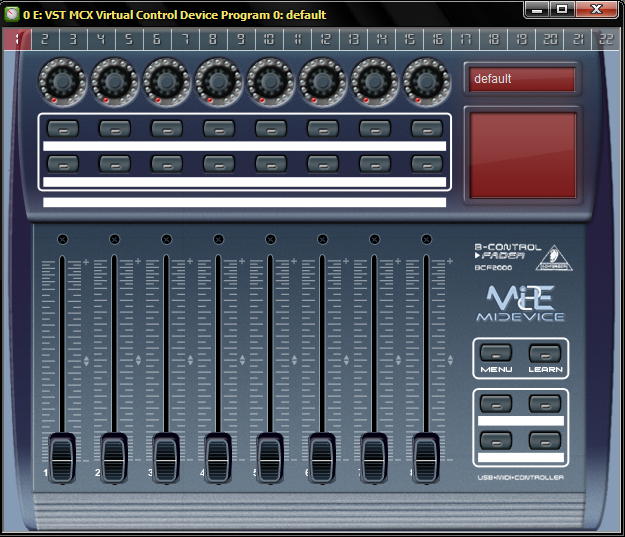Click the round X indicator above fader 4
This screenshot has width=625, height=537.
coord(218,239)
